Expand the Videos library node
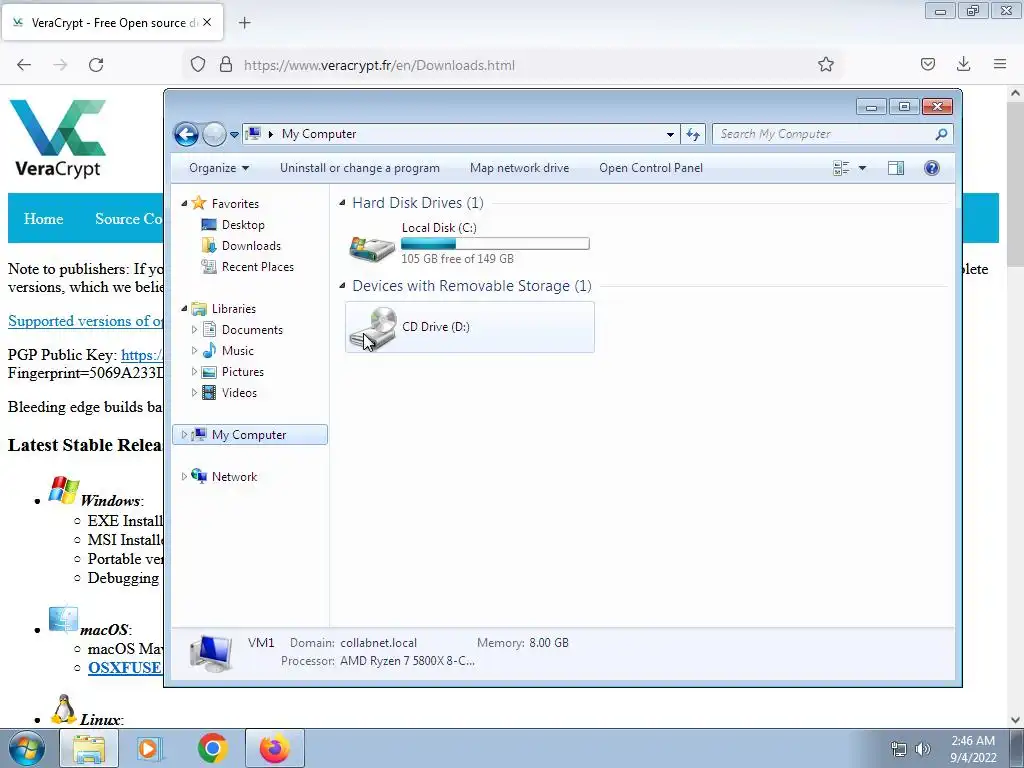This screenshot has width=1024, height=768. [x=194, y=392]
